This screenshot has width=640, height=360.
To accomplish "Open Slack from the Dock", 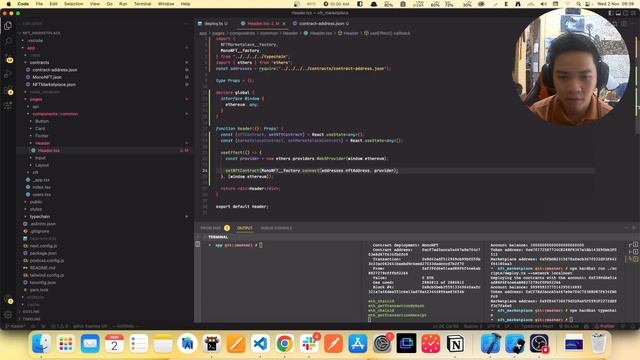I will [x=309, y=344].
